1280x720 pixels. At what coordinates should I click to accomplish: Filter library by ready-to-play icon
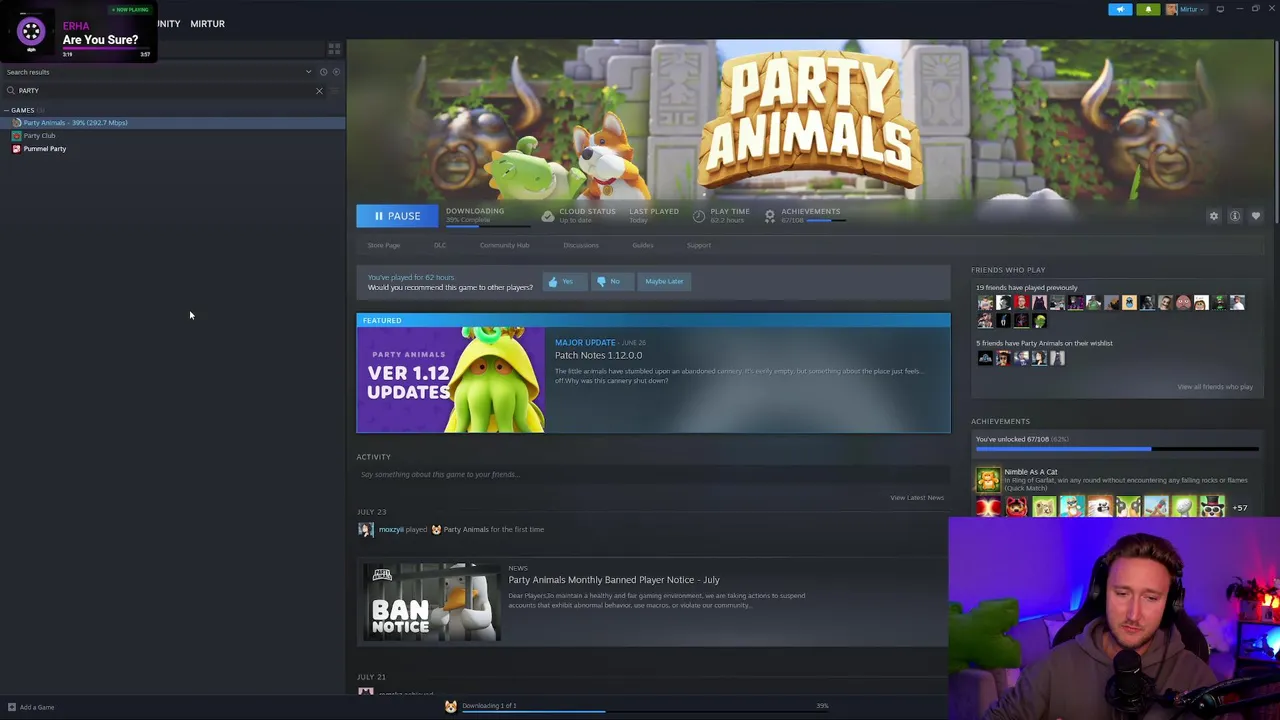pos(336,72)
